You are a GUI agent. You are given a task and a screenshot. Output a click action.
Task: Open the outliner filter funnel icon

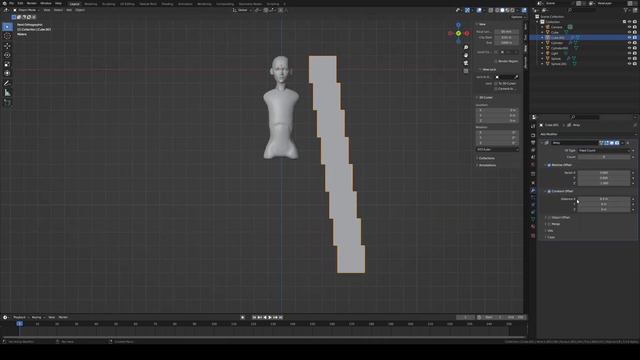[627, 10]
